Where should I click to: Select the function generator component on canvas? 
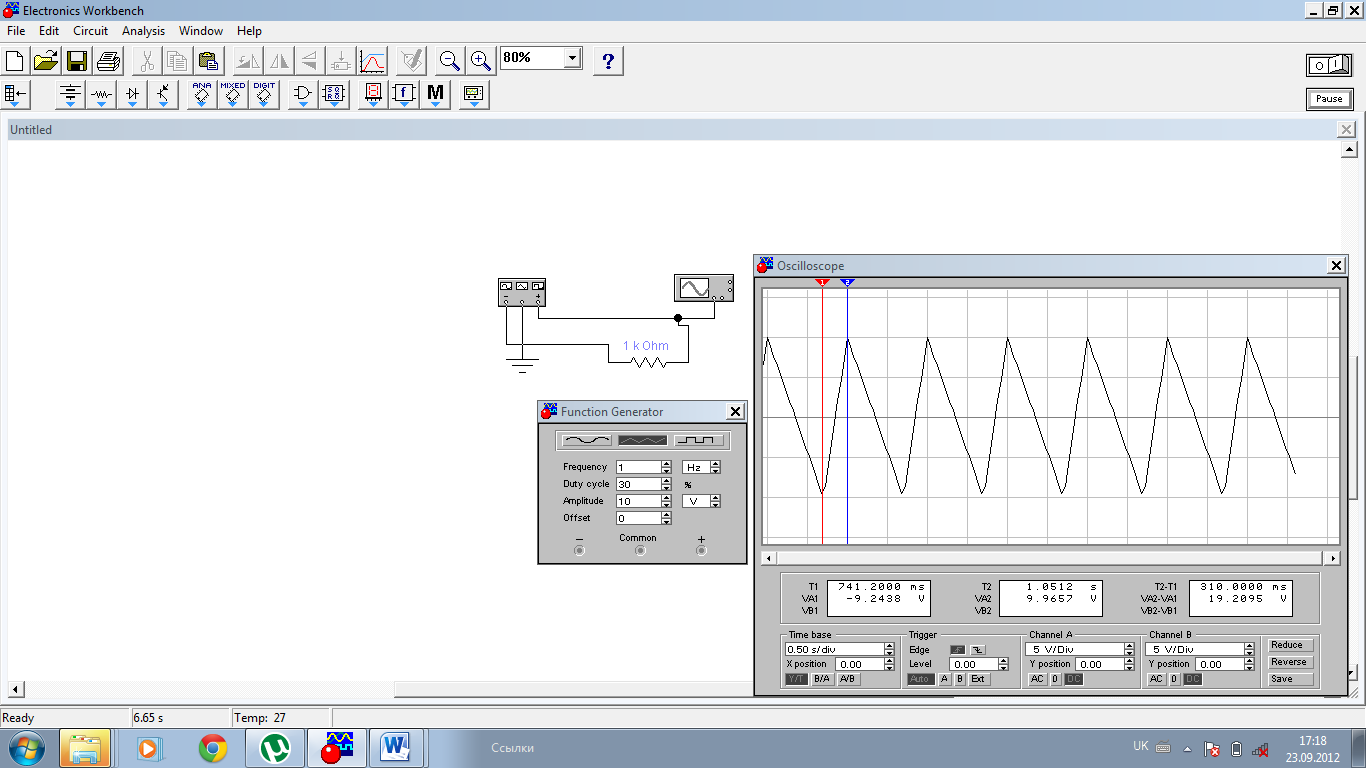click(x=522, y=293)
